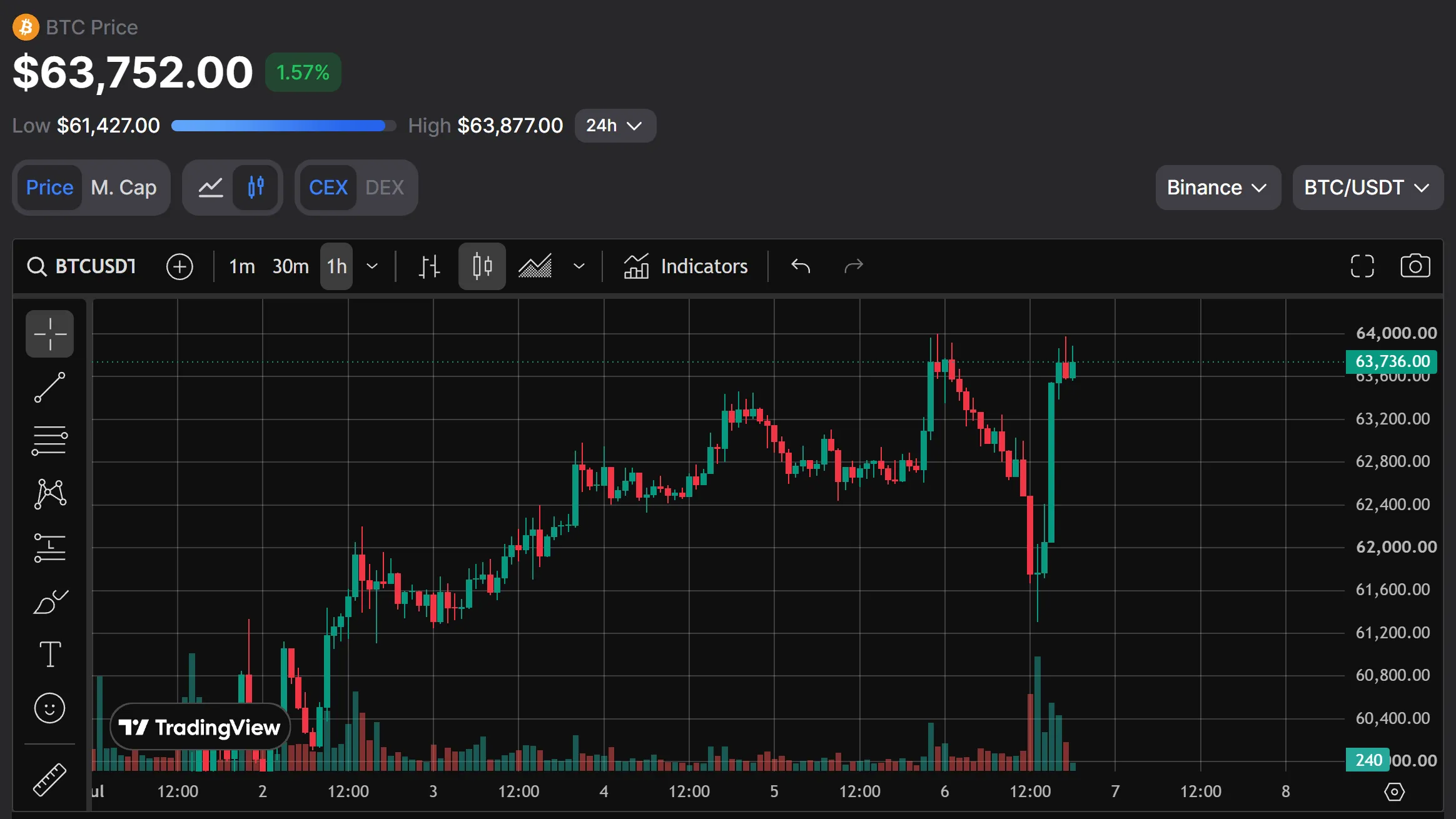Open the Indicators panel
The height and width of the screenshot is (819, 1456).
pos(685,266)
